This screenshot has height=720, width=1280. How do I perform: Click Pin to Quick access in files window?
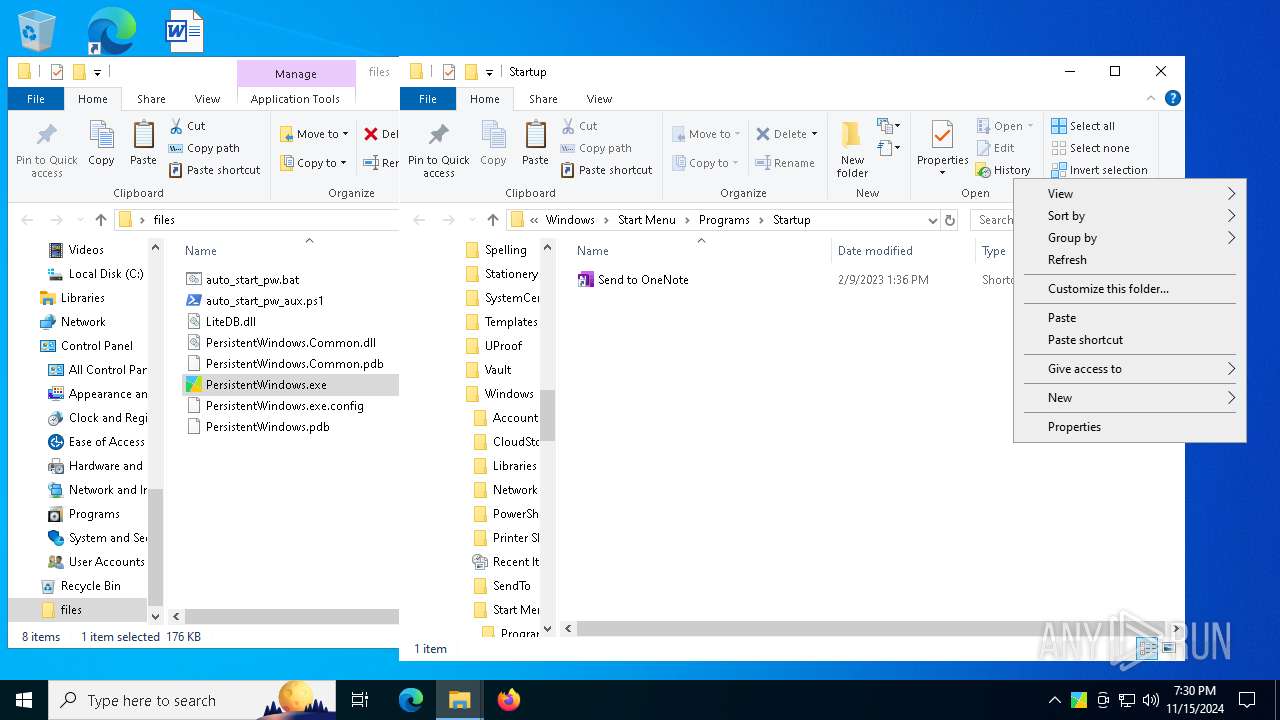[47, 150]
